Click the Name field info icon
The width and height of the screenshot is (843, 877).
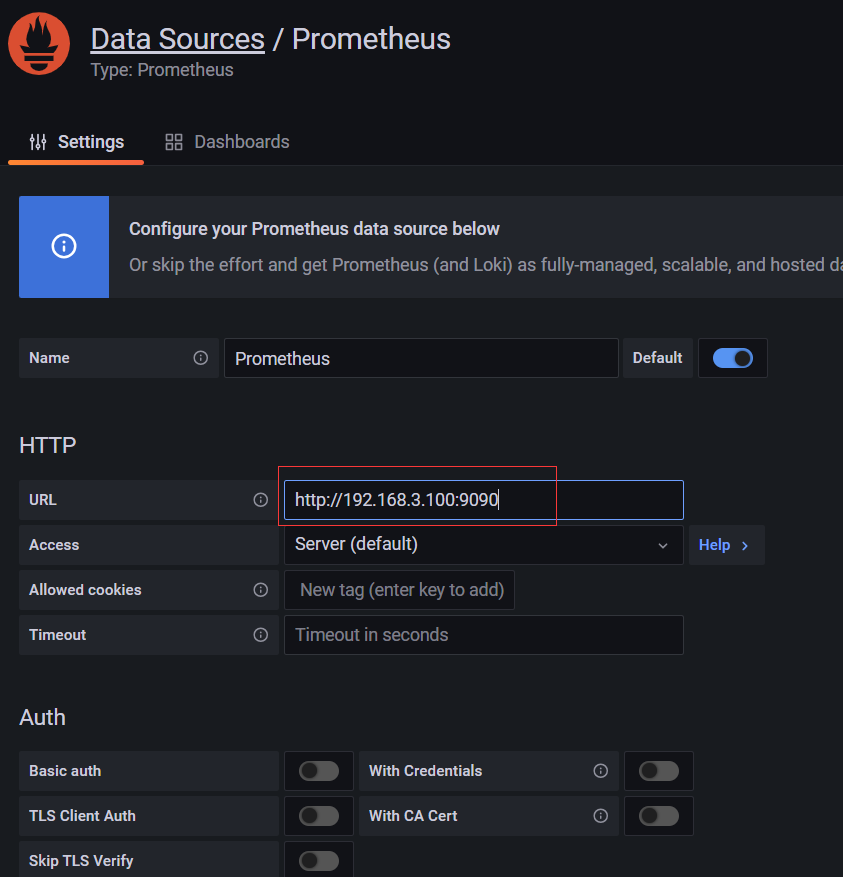[x=201, y=358]
